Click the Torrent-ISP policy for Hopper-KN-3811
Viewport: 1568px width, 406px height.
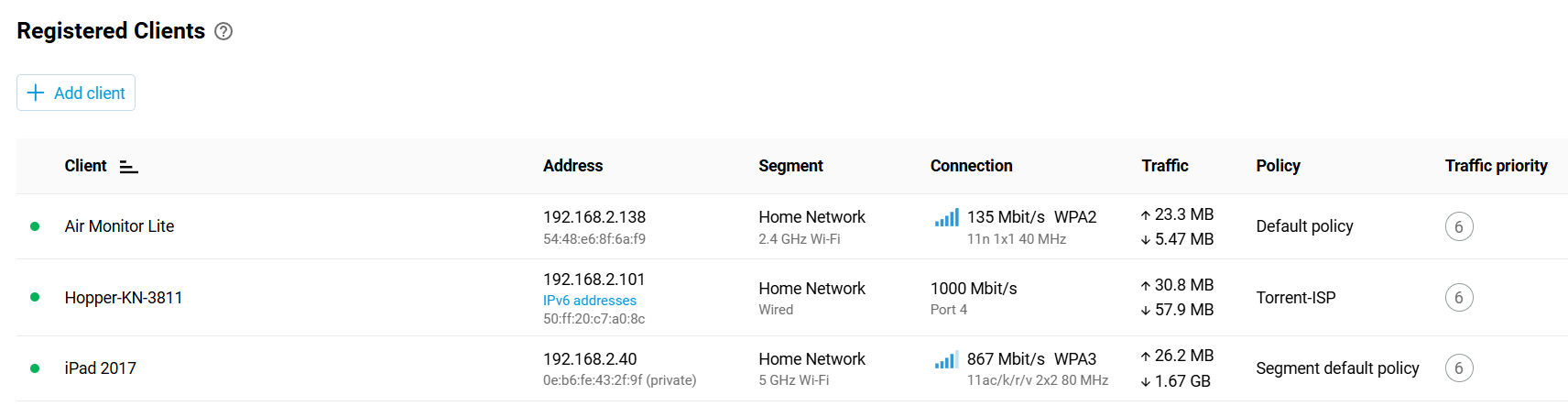(1295, 298)
